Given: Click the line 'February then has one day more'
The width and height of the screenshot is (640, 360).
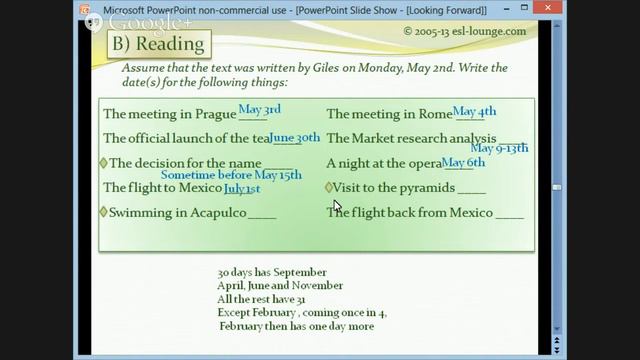Looking at the screenshot, I should click(x=297, y=326).
